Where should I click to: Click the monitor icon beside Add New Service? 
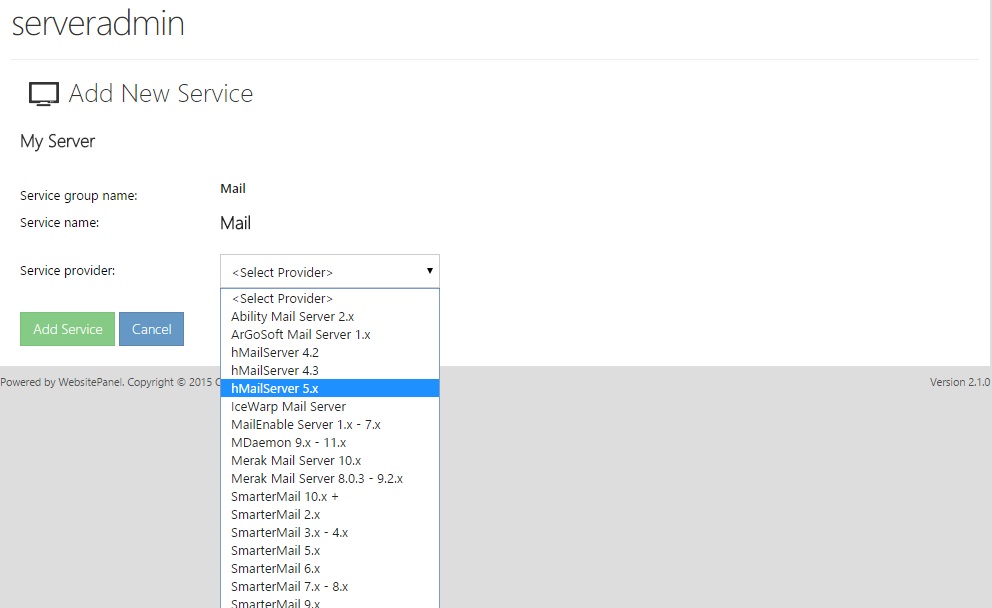click(44, 94)
